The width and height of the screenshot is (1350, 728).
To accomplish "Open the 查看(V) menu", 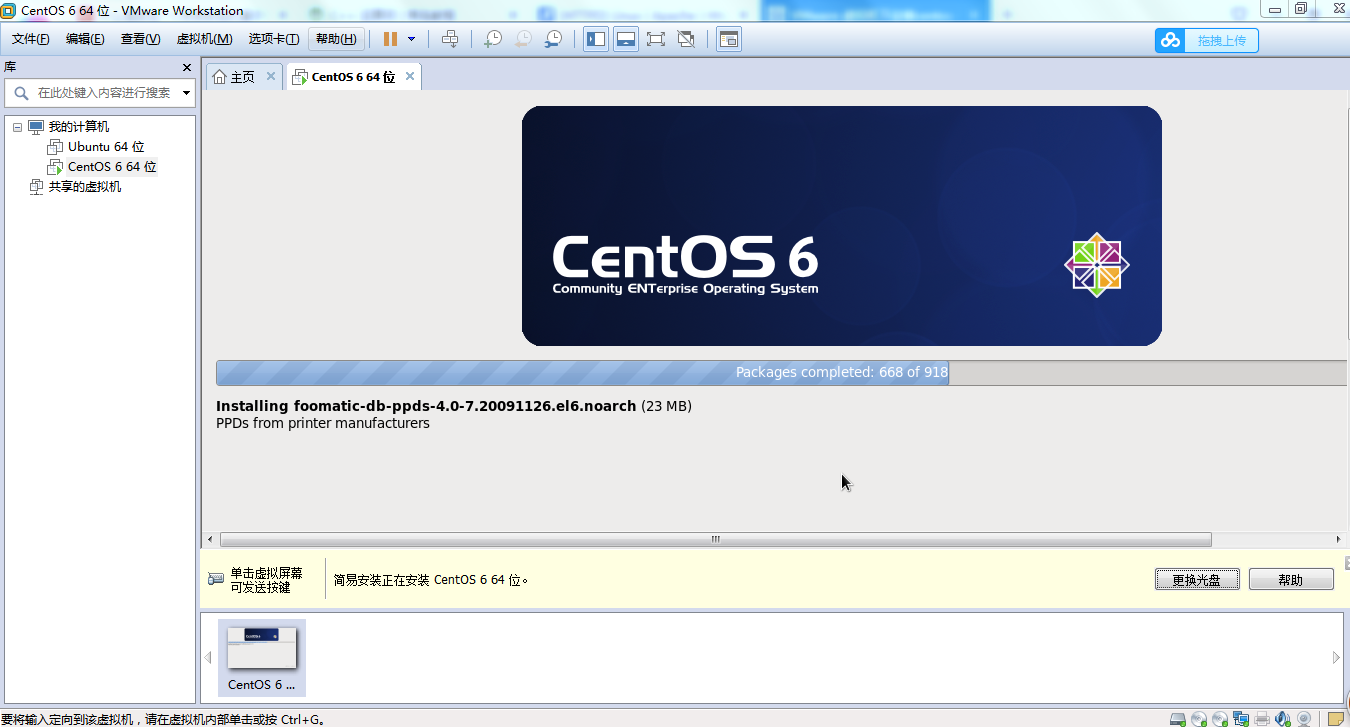I will 141,39.
